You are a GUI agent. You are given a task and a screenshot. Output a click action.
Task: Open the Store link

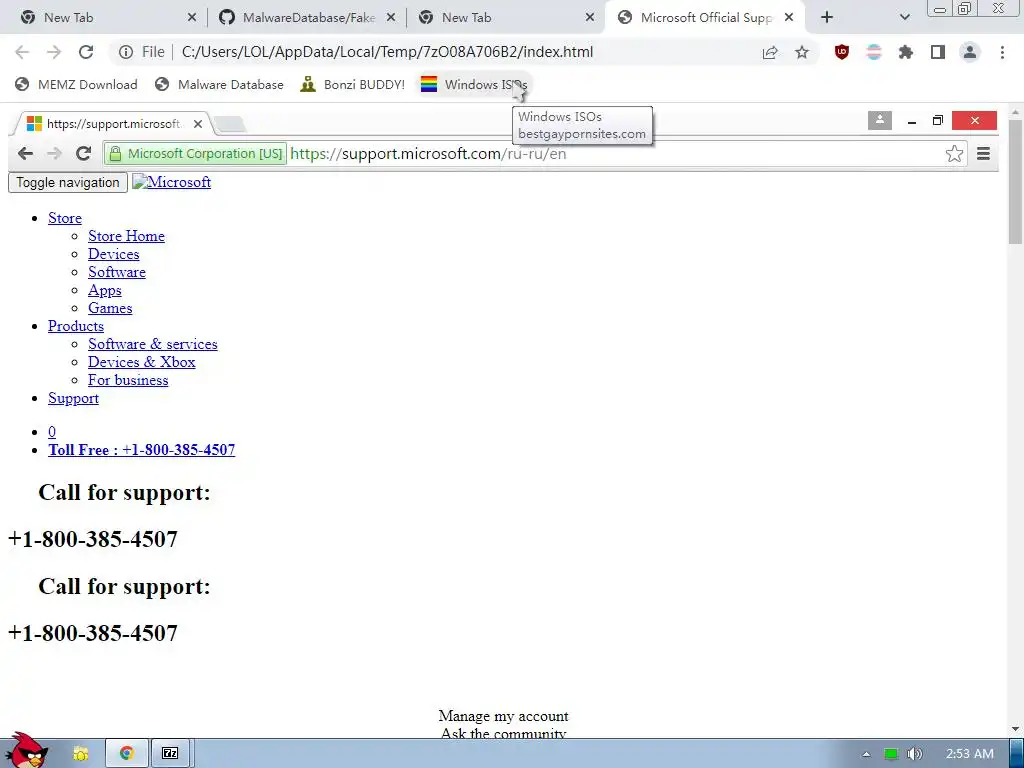pyautogui.click(x=65, y=218)
